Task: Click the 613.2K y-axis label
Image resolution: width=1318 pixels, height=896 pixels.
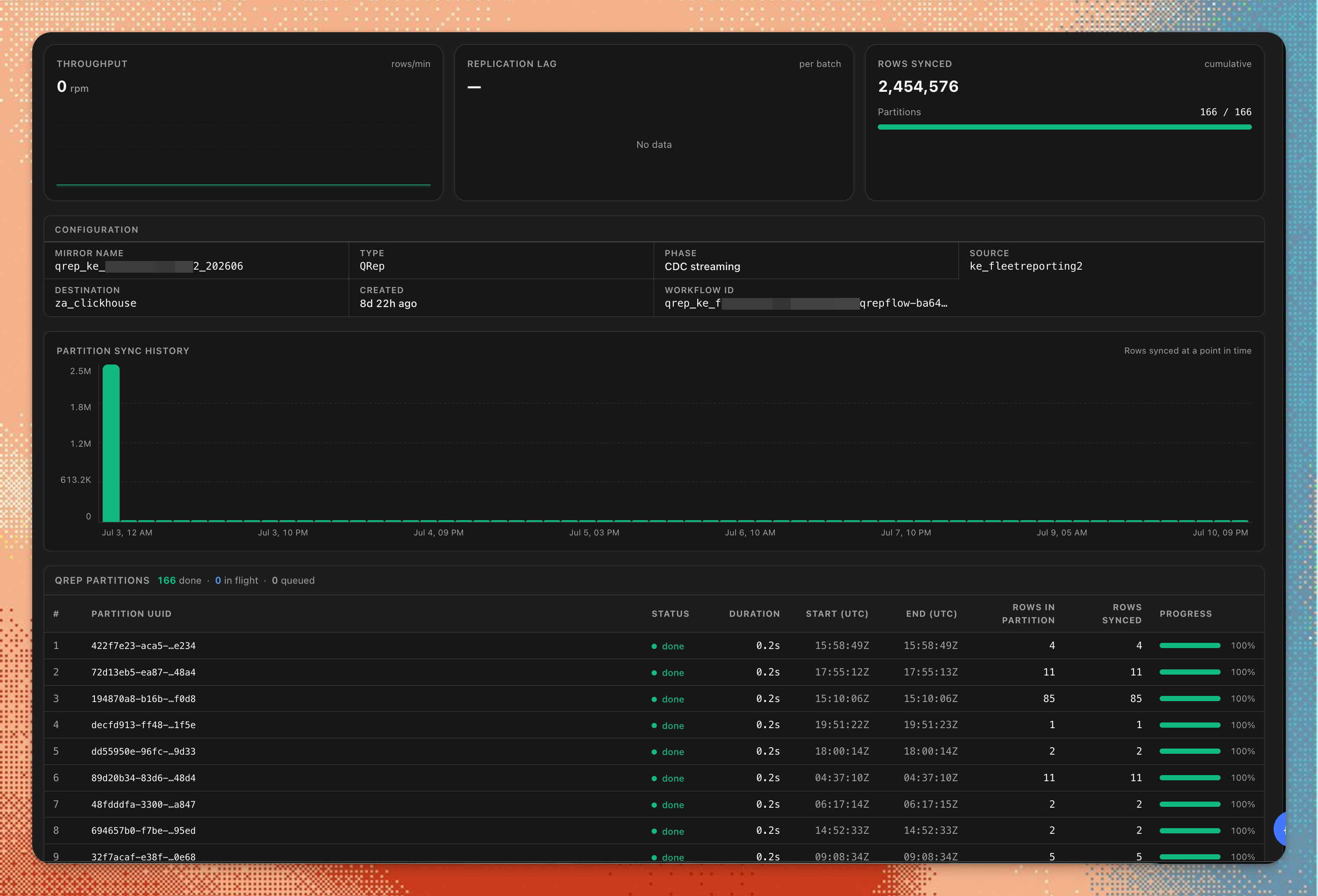Action: (75, 480)
